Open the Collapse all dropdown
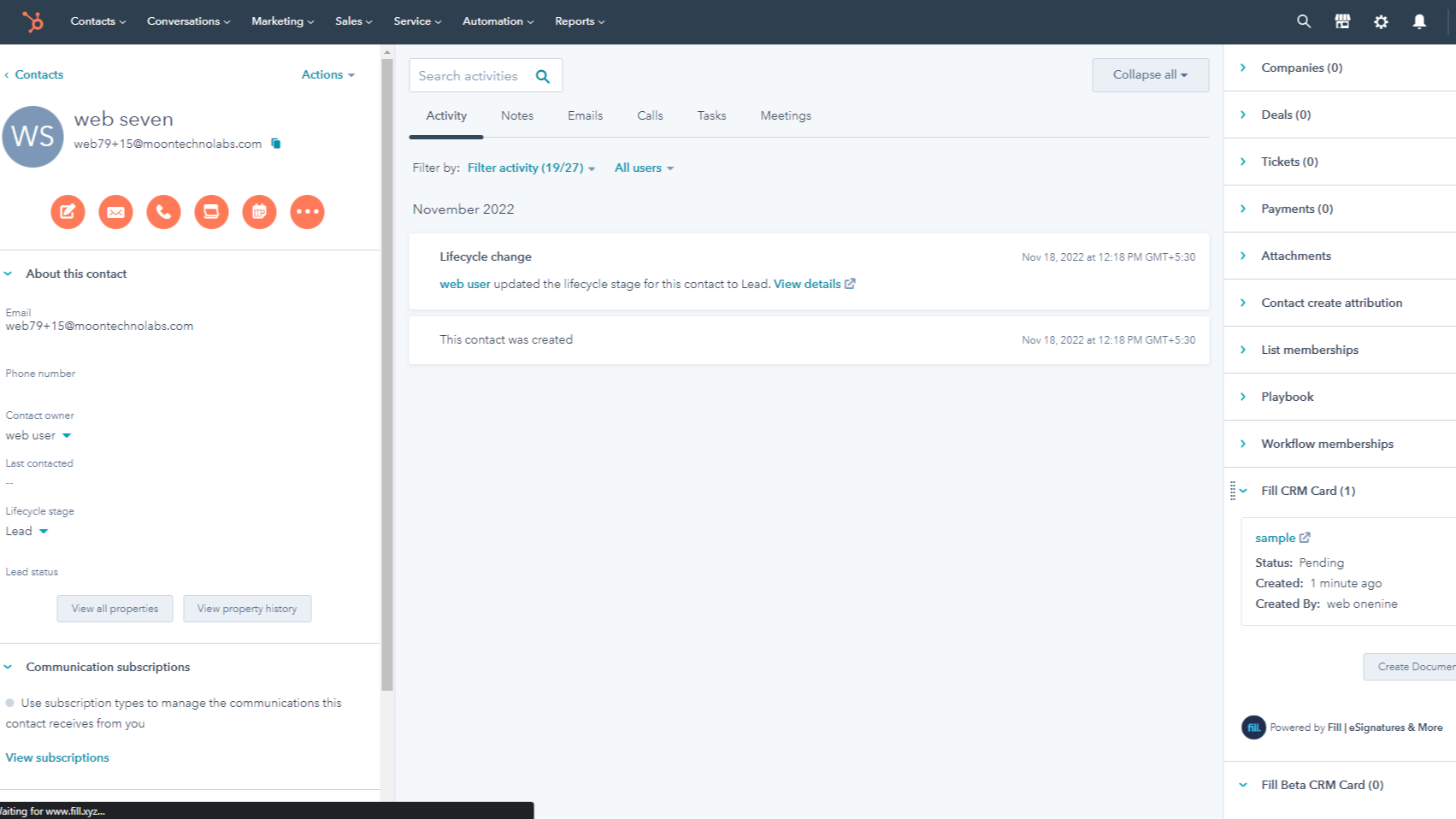 point(1149,74)
